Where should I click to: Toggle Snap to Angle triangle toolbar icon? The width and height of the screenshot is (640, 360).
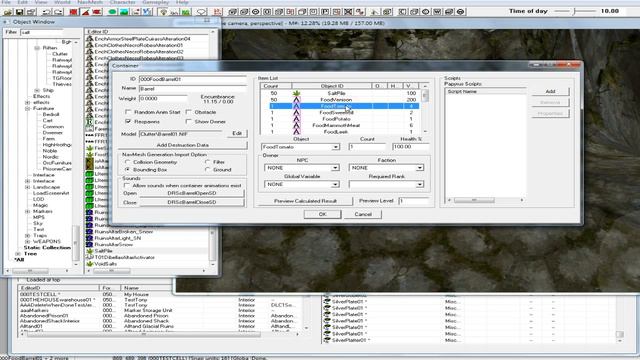point(85,12)
